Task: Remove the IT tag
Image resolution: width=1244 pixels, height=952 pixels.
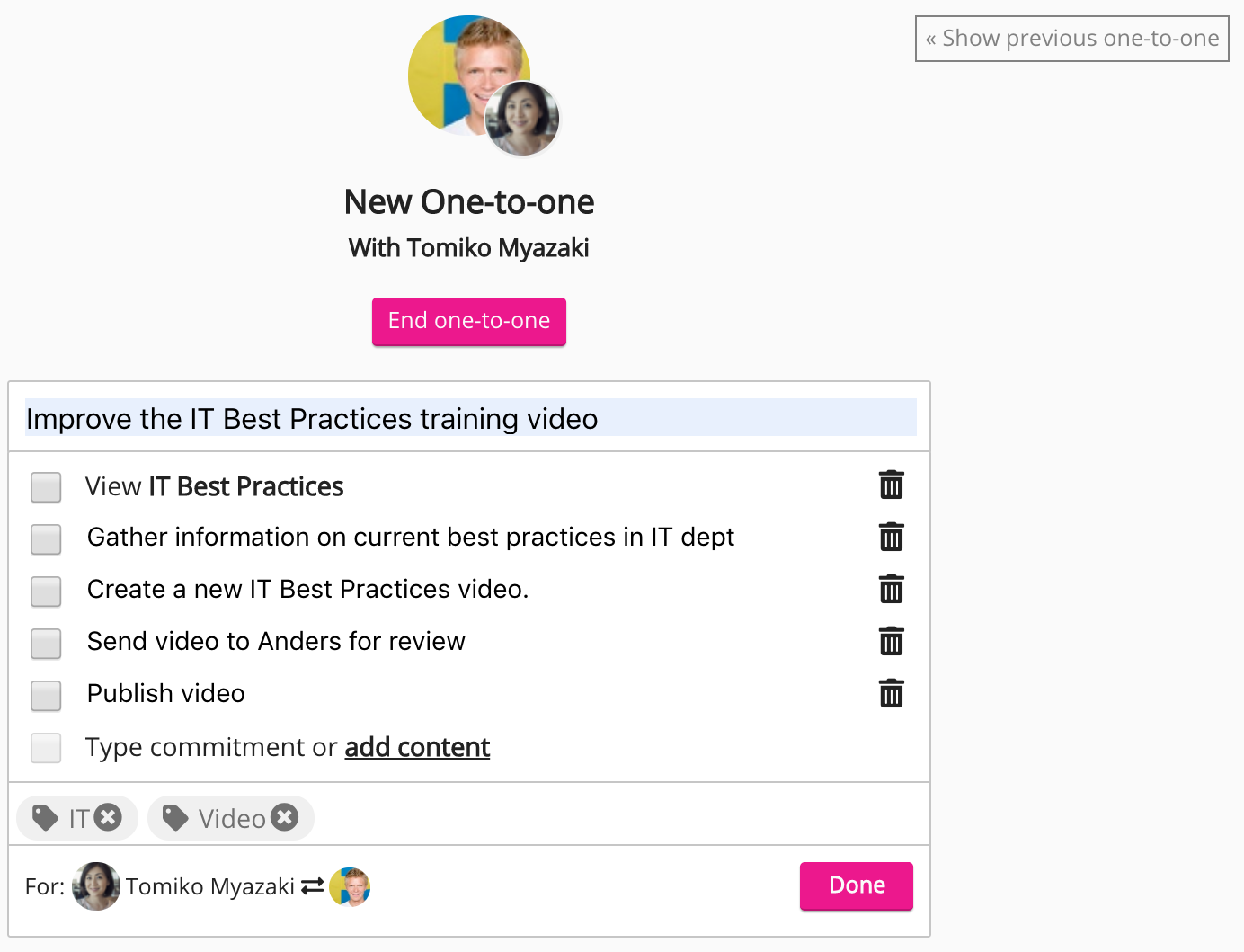Action: coord(108,817)
